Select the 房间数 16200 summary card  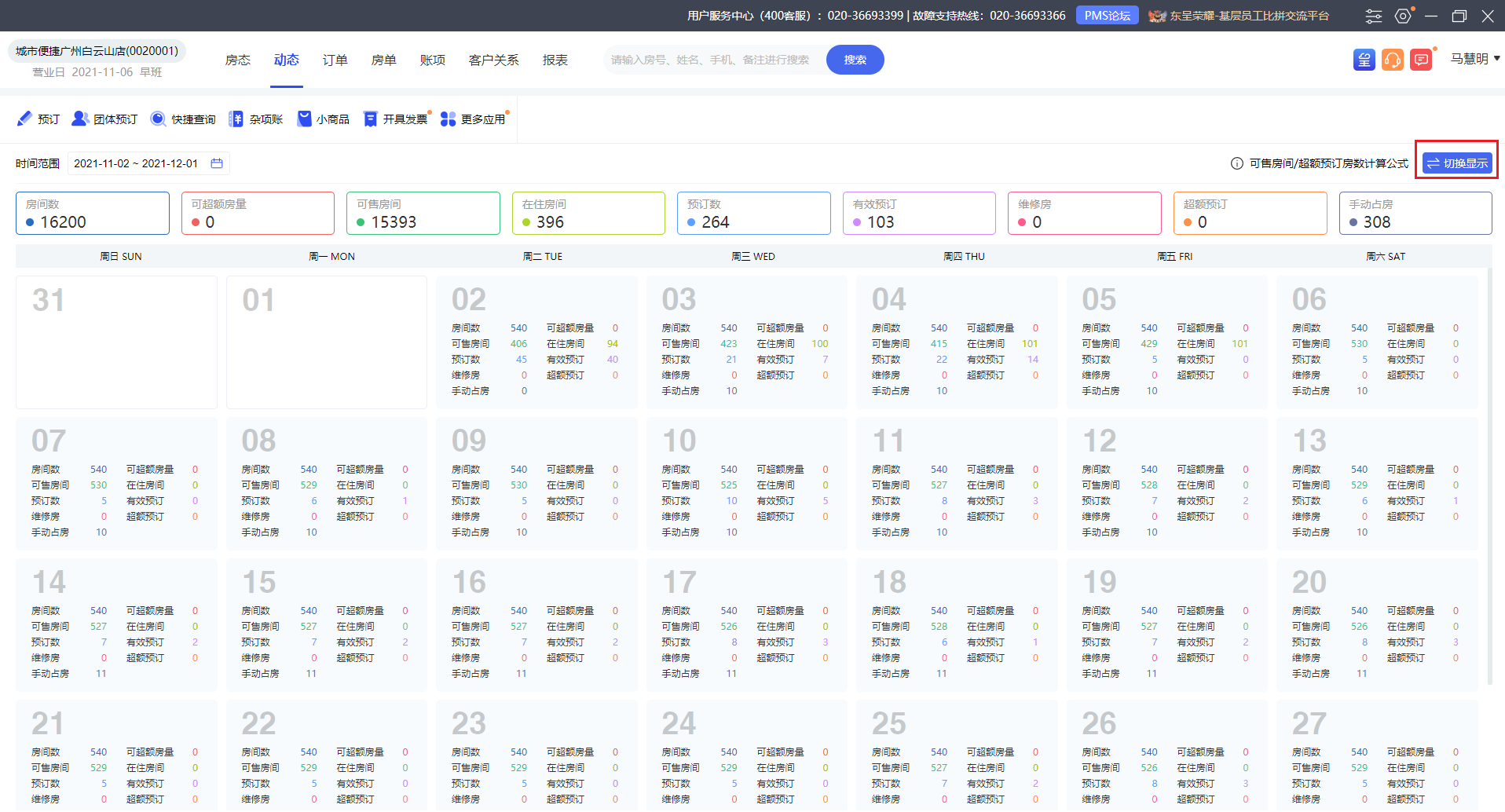click(93, 214)
